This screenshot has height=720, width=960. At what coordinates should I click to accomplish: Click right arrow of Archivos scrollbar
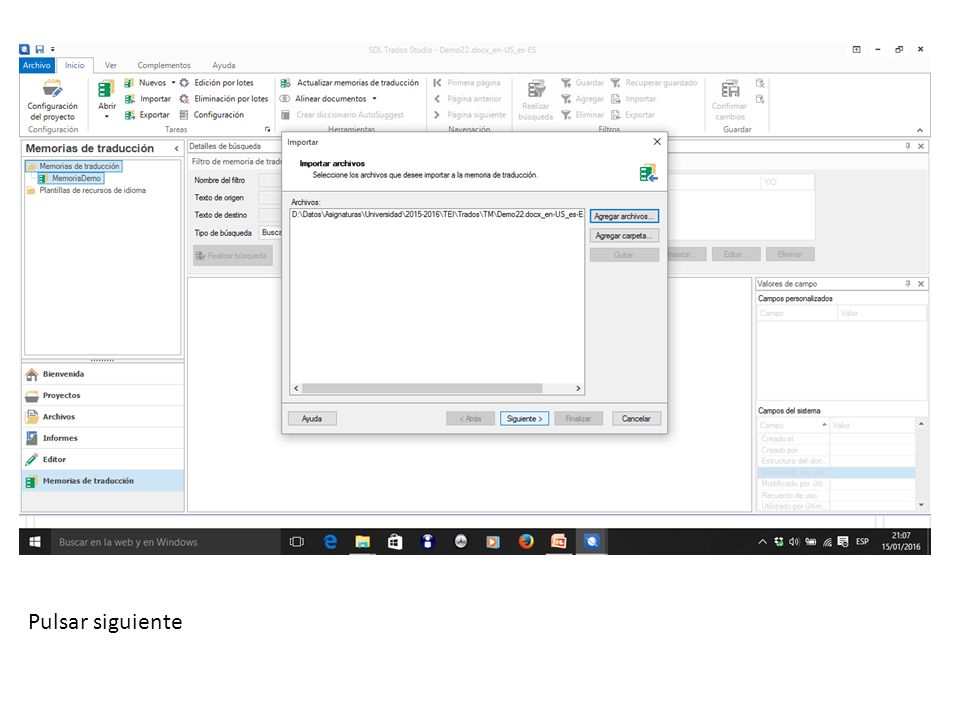pyautogui.click(x=577, y=388)
